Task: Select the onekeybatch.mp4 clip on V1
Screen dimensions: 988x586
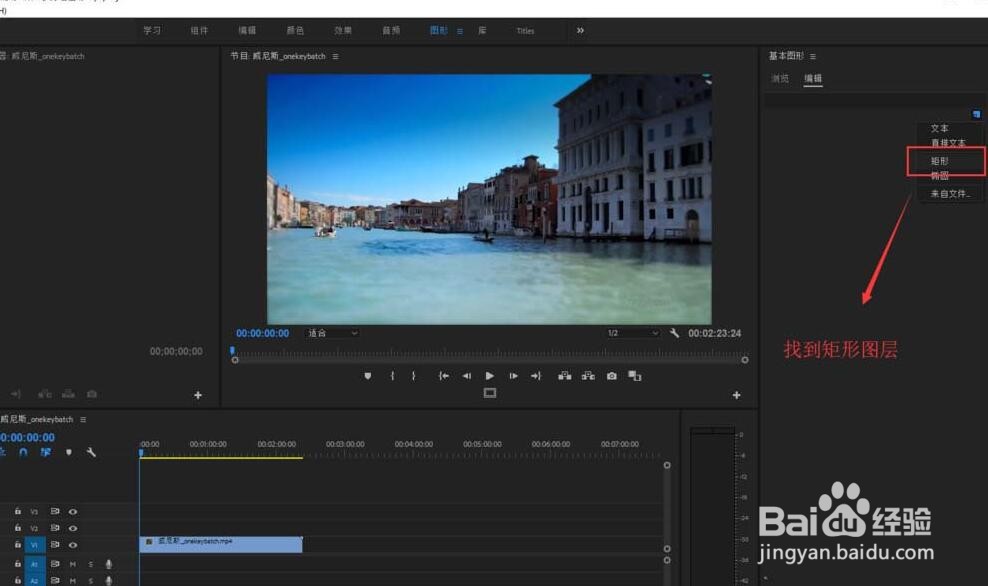Action: pyautogui.click(x=221, y=544)
